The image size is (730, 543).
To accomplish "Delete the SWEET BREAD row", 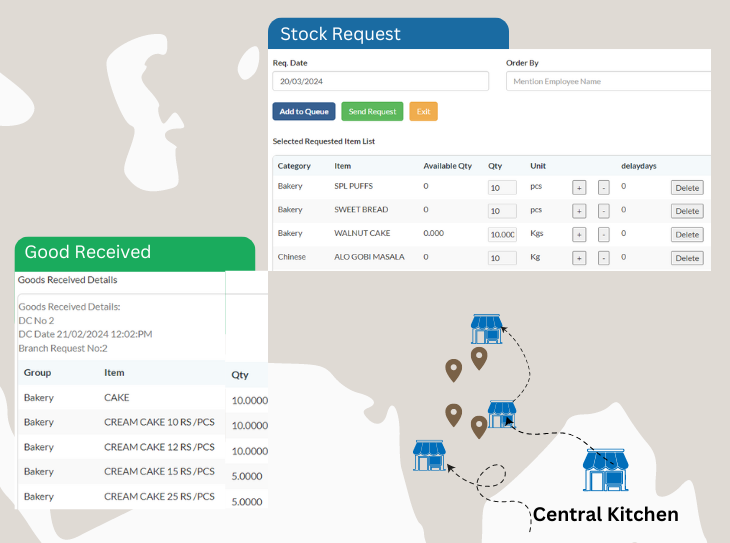I will [687, 211].
